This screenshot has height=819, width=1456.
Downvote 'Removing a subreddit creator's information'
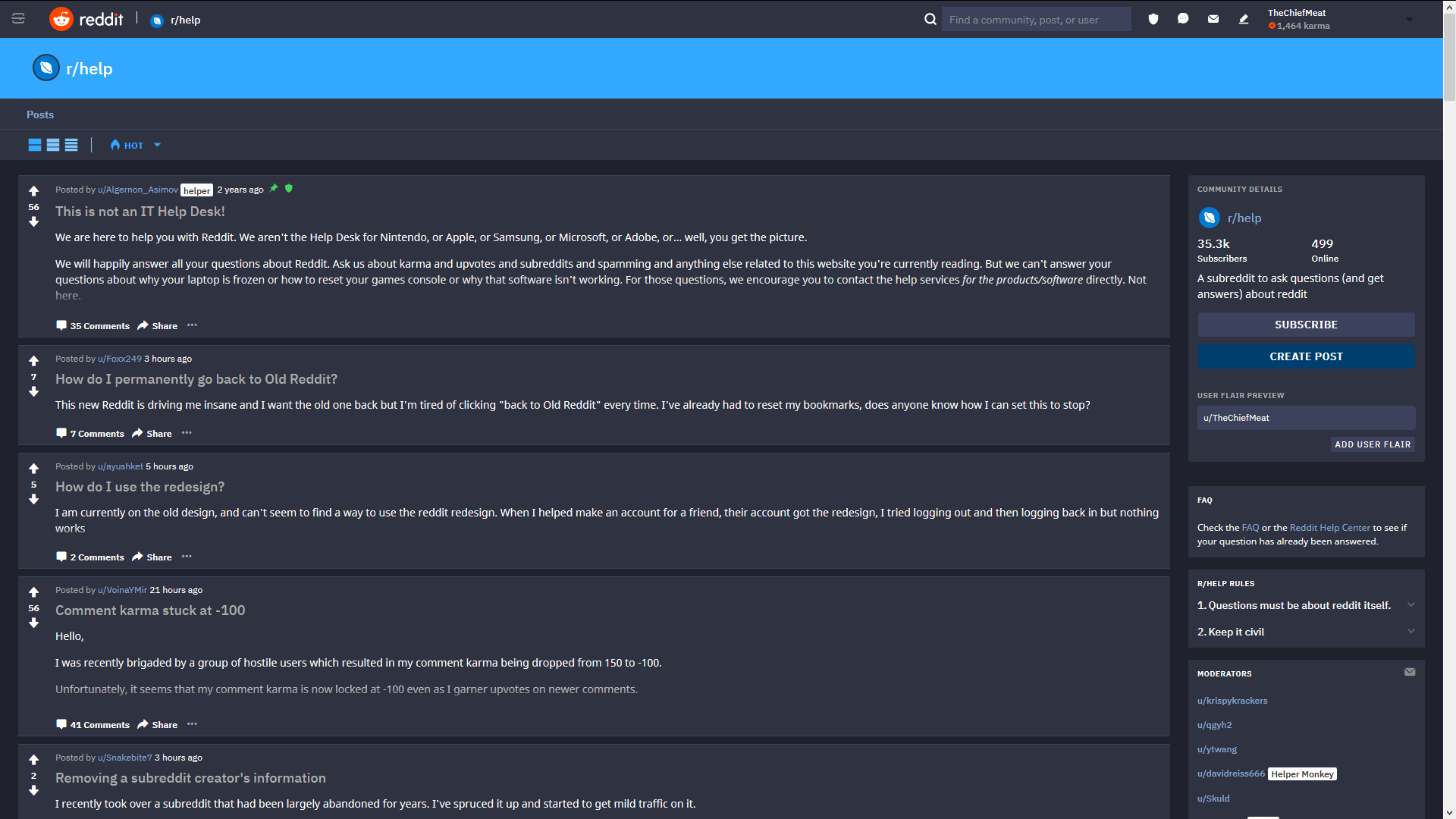pyautogui.click(x=33, y=790)
